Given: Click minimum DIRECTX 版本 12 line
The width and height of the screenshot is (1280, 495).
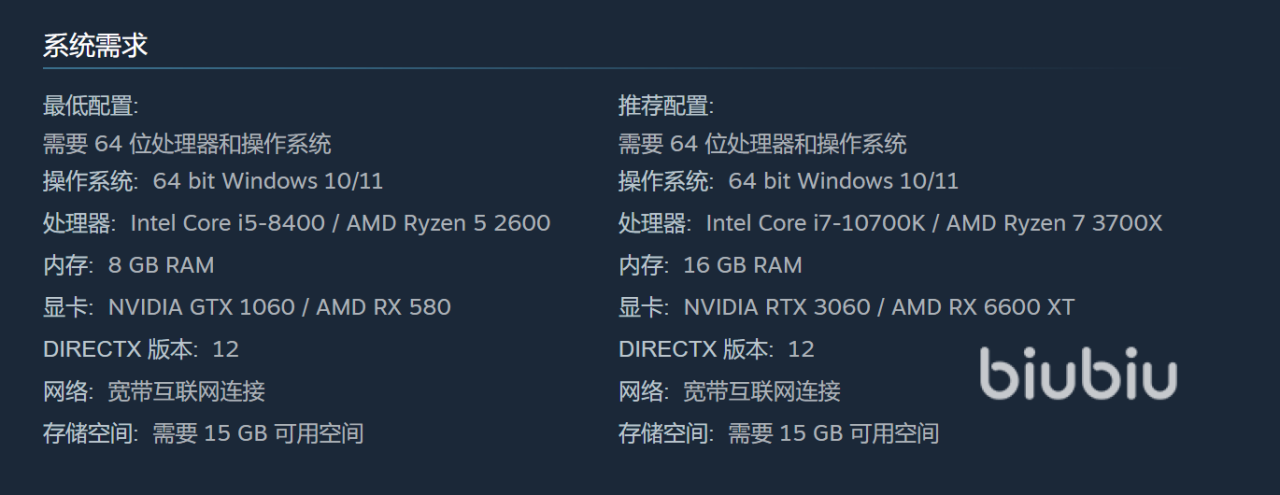Looking at the screenshot, I should pyautogui.click(x=141, y=349).
